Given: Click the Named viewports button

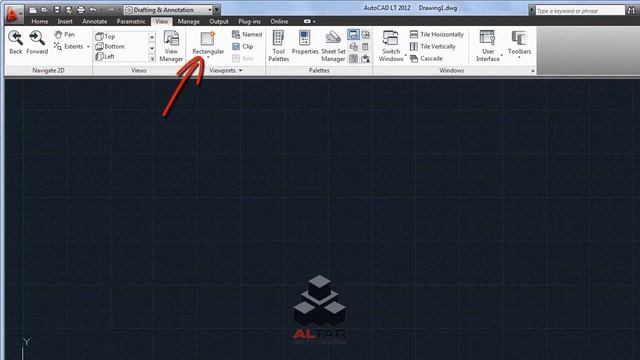Looking at the screenshot, I should click(247, 35).
